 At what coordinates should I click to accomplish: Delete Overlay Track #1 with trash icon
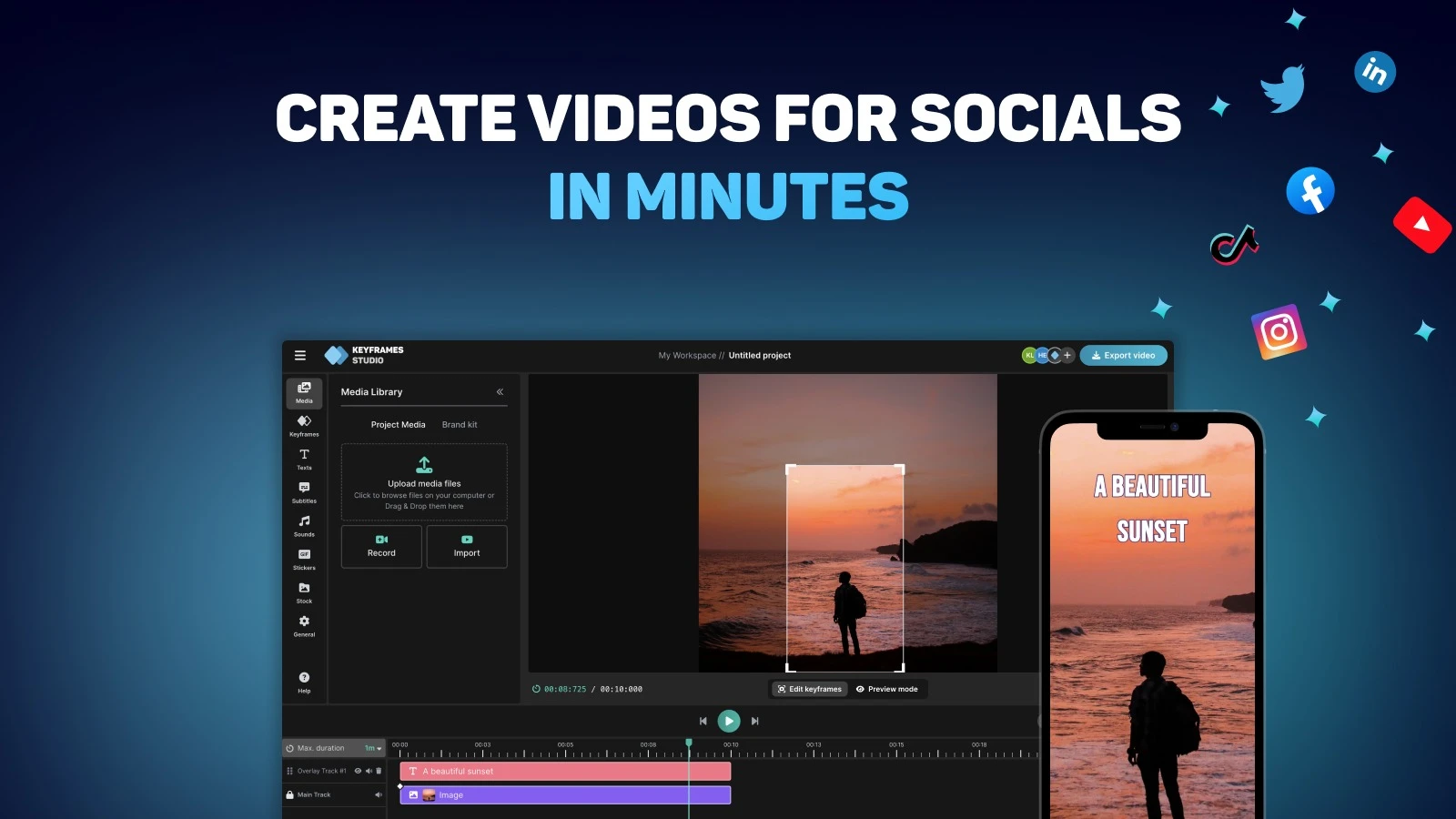pos(379,771)
